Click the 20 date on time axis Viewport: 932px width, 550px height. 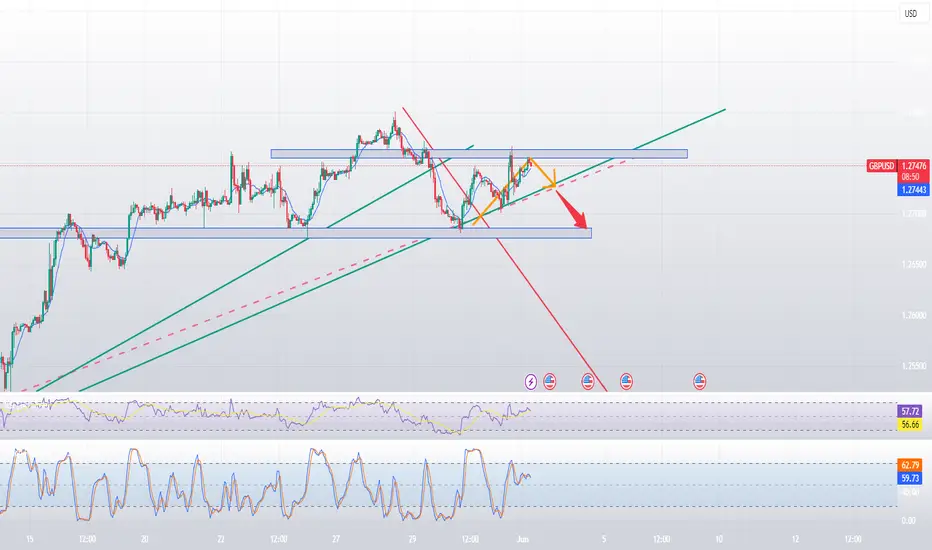point(144,539)
